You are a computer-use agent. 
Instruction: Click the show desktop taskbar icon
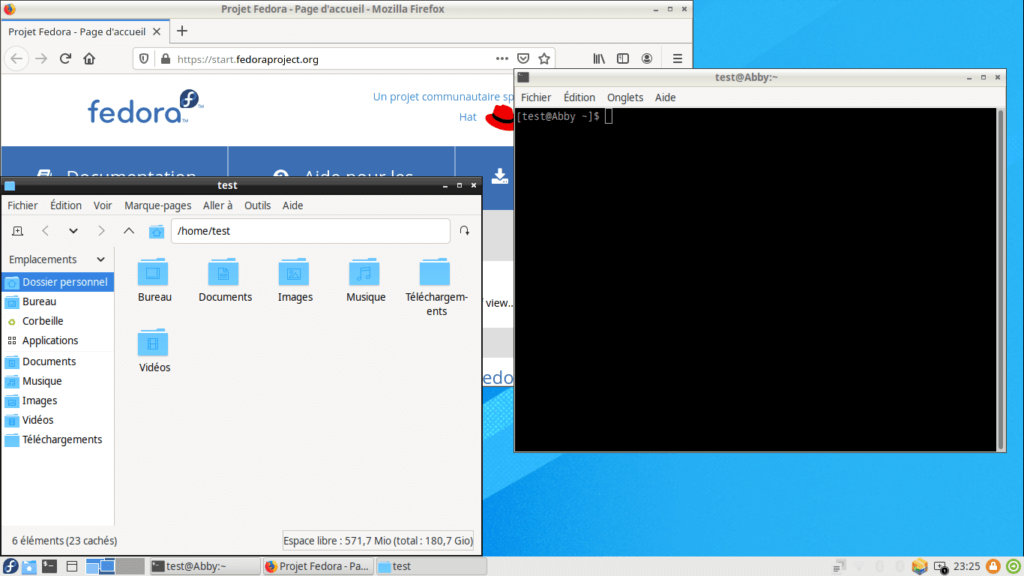[72, 566]
